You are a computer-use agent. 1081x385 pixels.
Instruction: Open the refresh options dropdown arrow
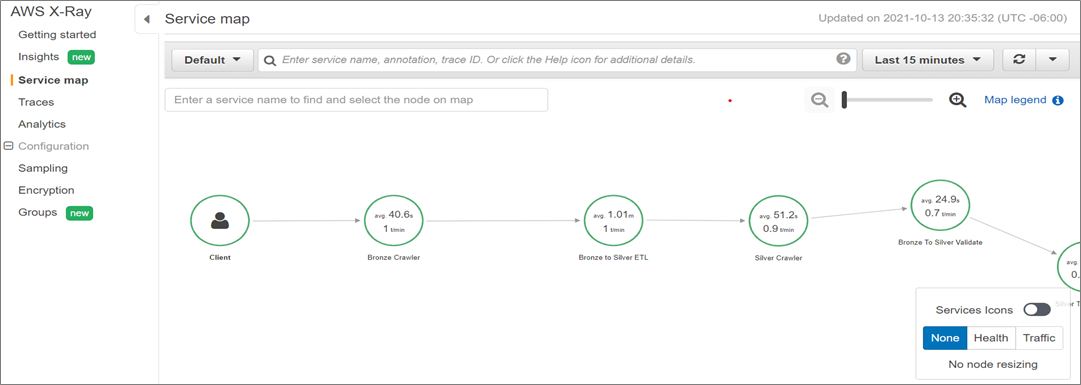click(x=1052, y=59)
